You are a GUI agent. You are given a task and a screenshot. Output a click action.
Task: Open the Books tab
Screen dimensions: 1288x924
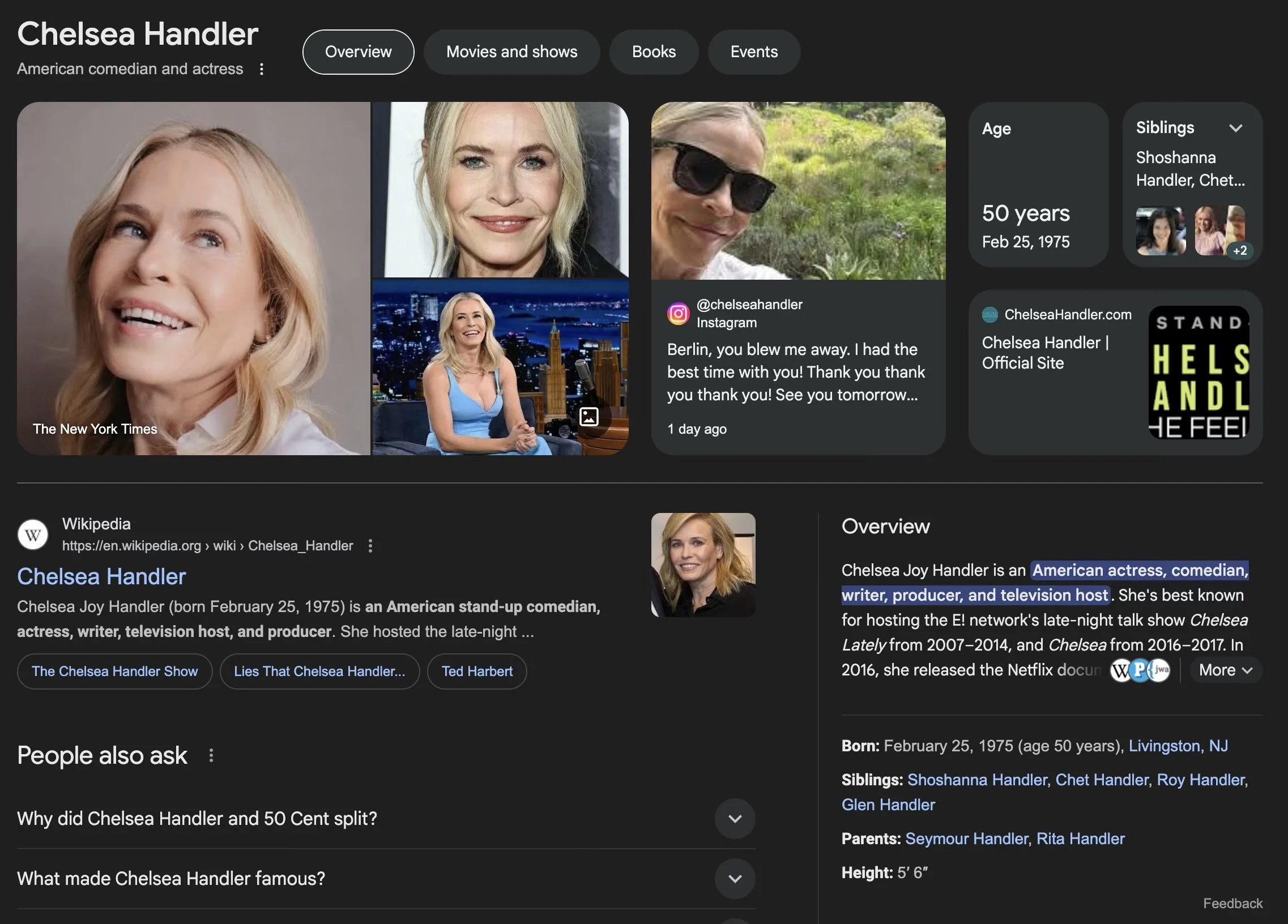(654, 52)
